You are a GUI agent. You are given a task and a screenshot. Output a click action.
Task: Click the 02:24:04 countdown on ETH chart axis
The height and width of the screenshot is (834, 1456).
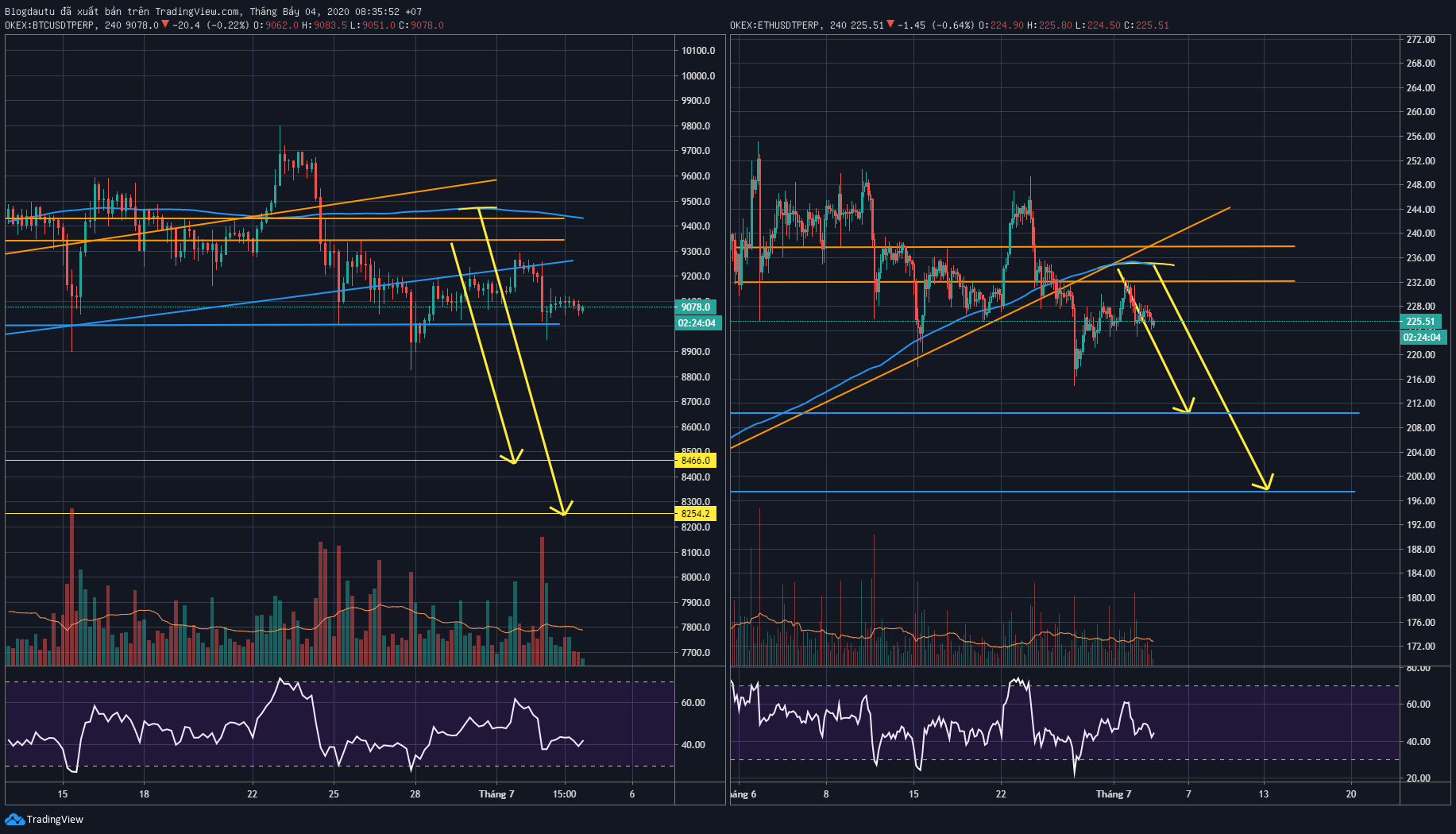pos(1423,338)
